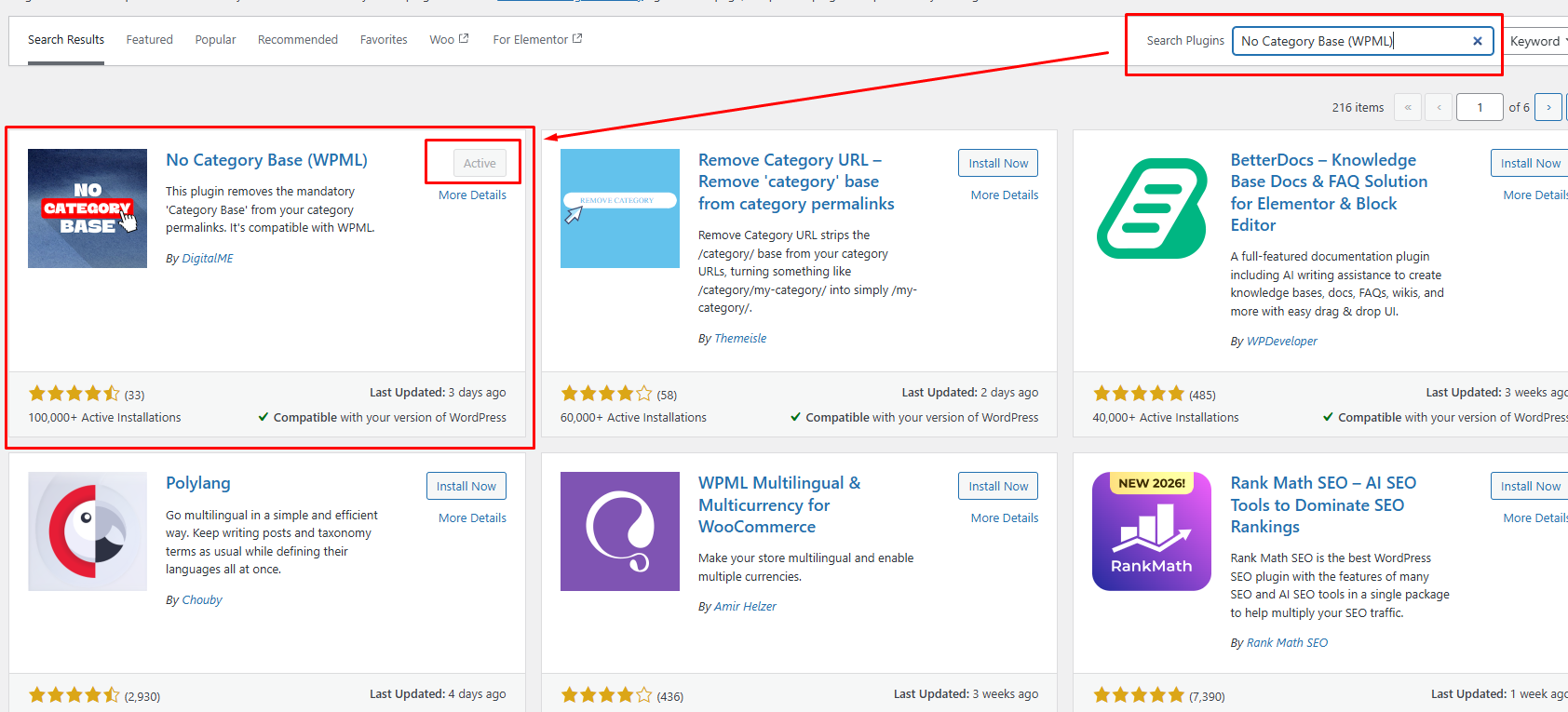Viewport: 1568px width, 712px height.
Task: Install the Remove Category URL plugin
Action: pos(998,163)
